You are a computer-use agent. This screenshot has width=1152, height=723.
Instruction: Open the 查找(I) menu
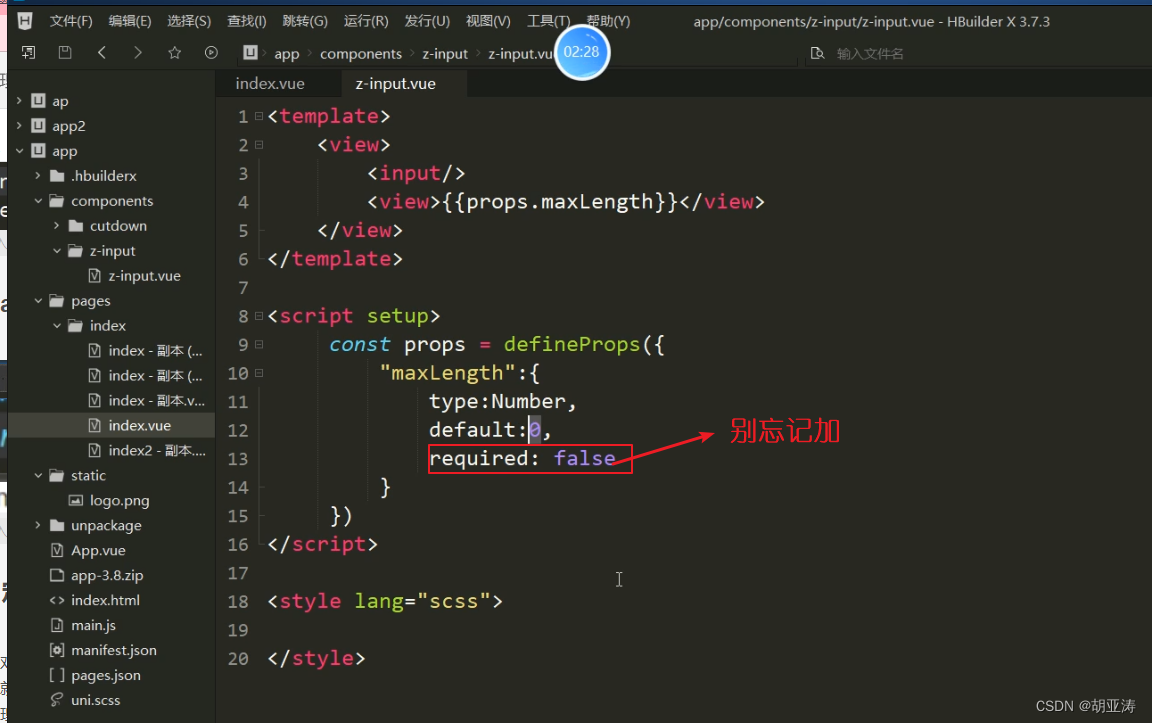[x=246, y=21]
